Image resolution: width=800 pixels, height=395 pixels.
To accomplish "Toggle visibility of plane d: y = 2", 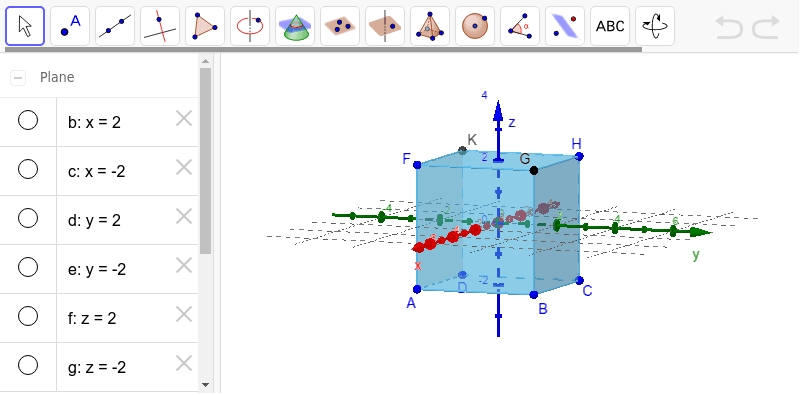I will click(x=28, y=218).
